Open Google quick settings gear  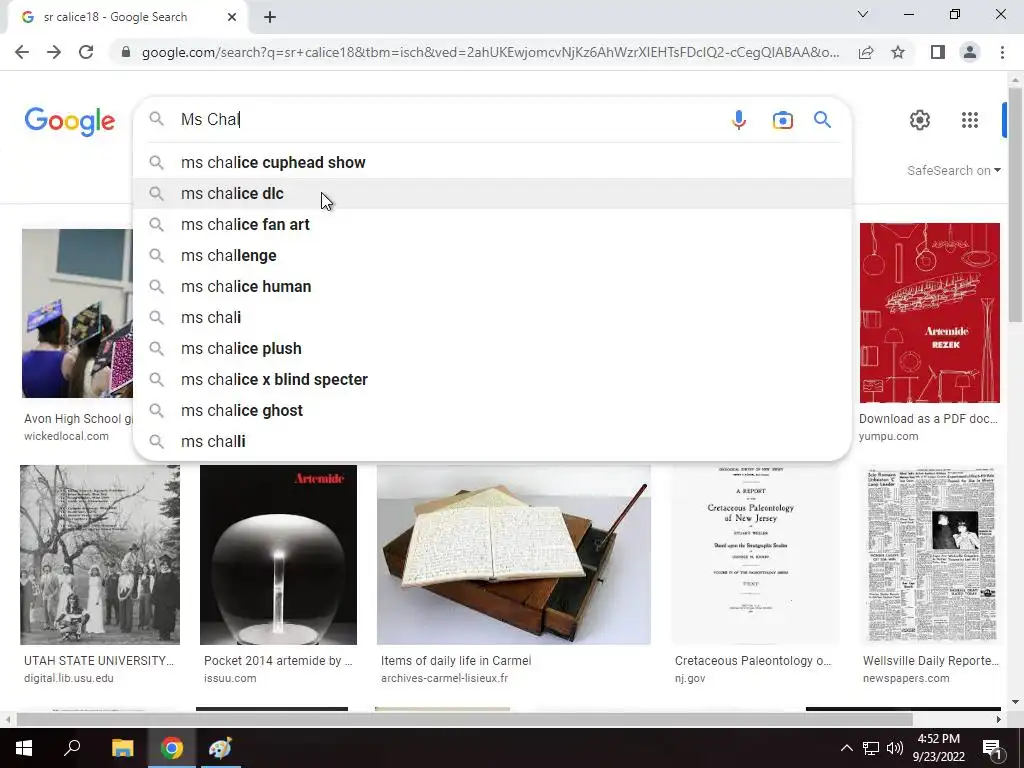tap(920, 120)
